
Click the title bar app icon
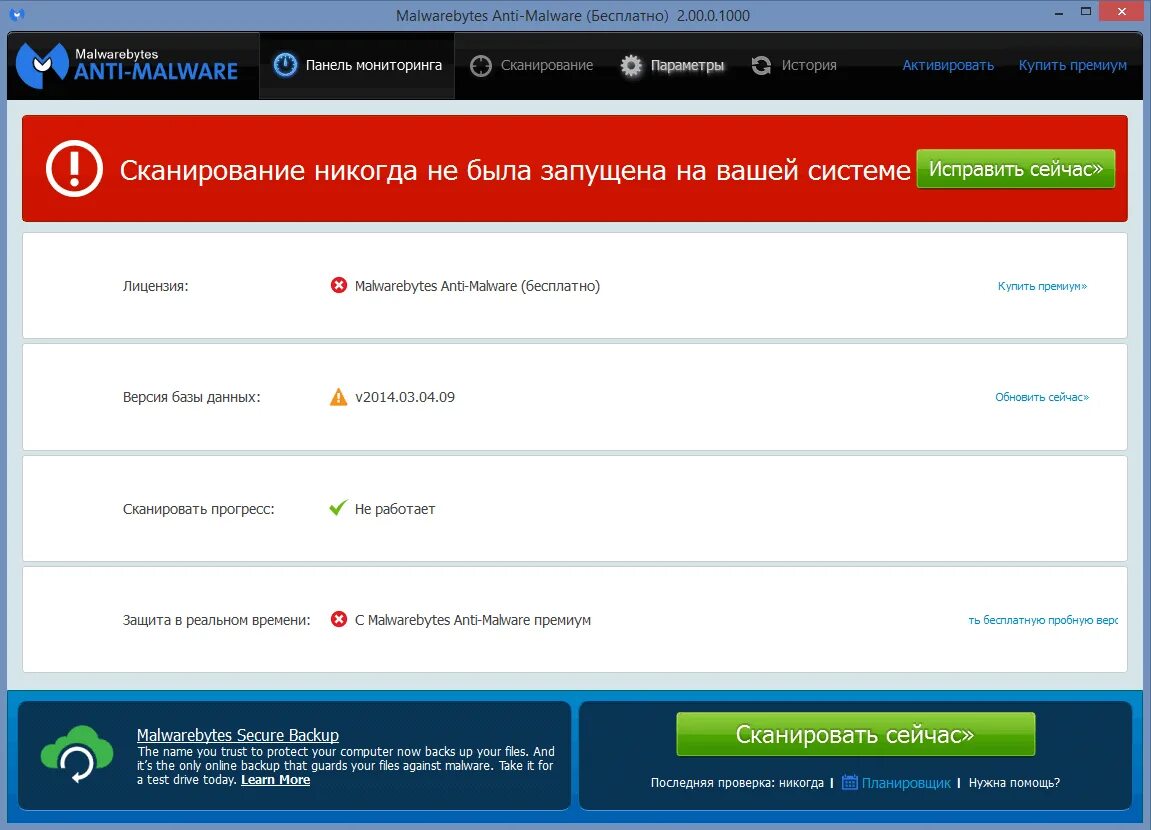(16, 14)
